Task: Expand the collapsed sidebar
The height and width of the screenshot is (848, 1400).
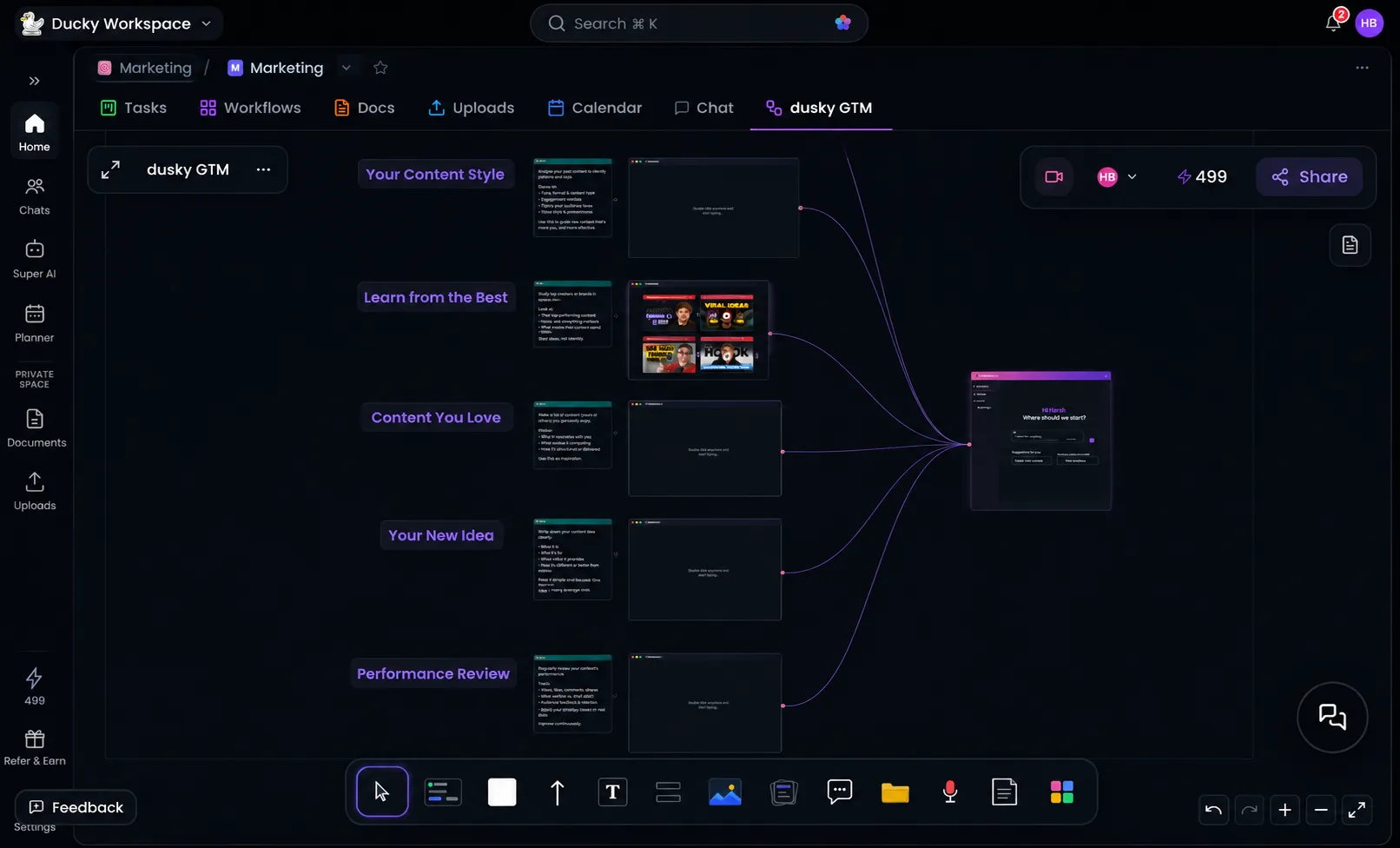Action: [x=34, y=81]
